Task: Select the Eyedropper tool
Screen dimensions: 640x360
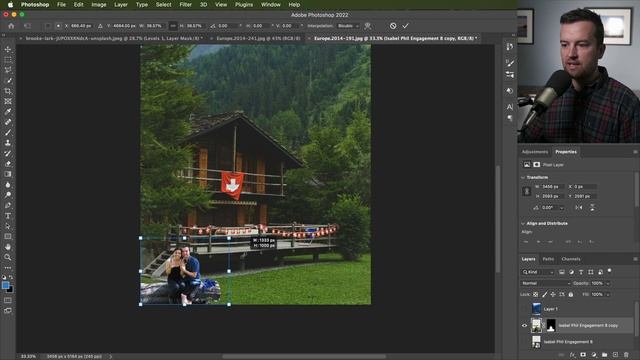Action: click(x=8, y=112)
